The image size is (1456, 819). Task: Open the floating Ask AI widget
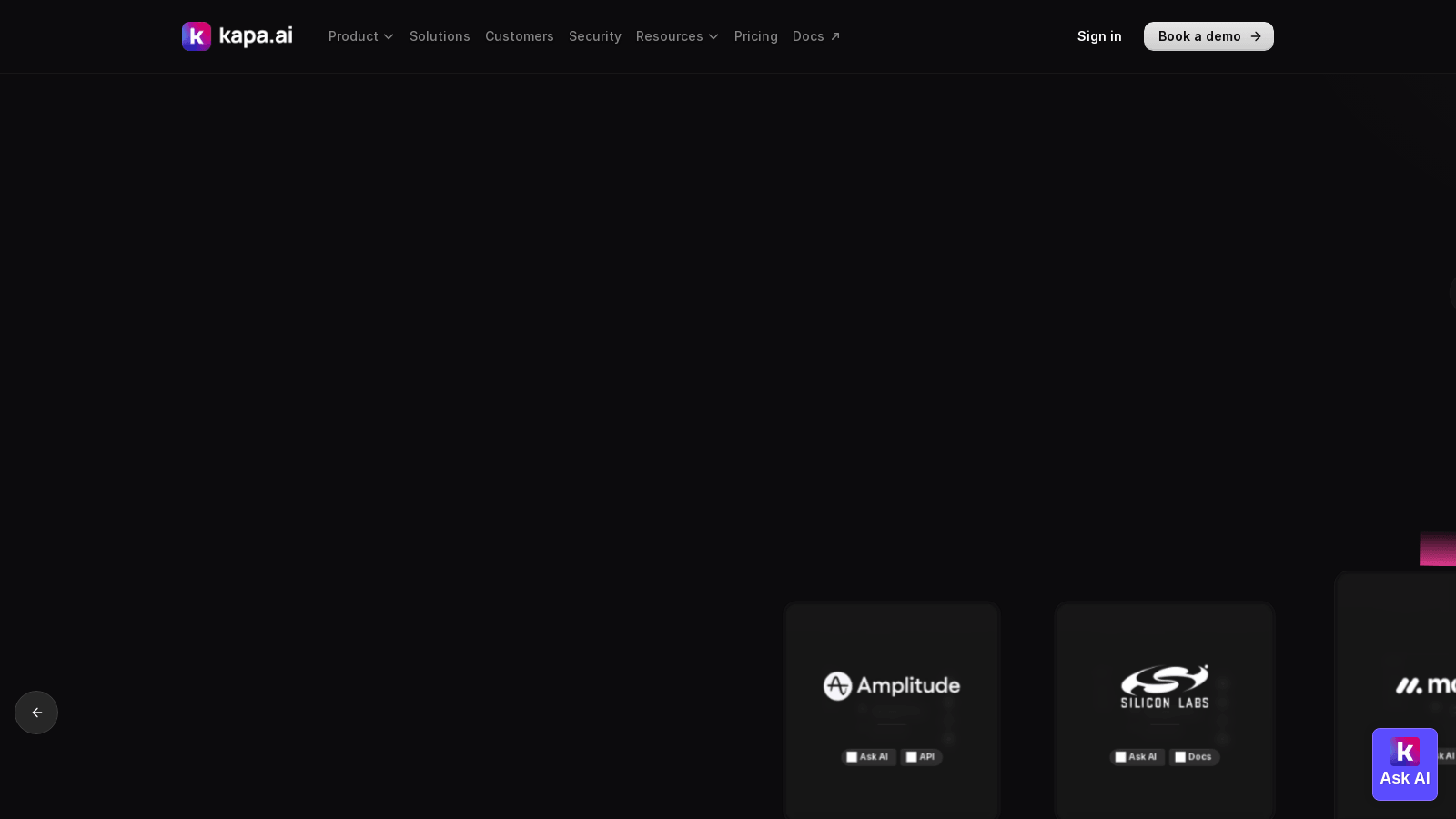pos(1404,764)
